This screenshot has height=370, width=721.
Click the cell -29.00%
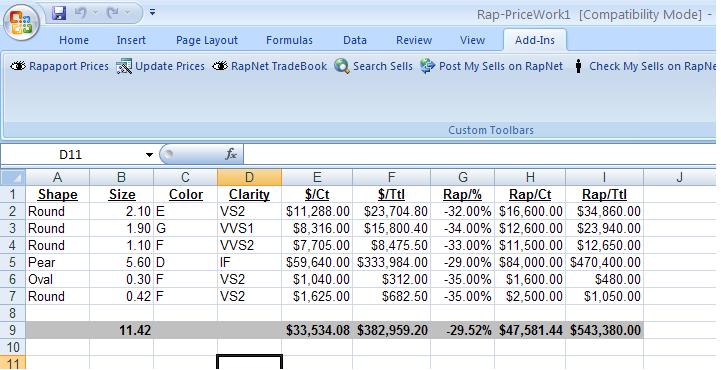(463, 262)
